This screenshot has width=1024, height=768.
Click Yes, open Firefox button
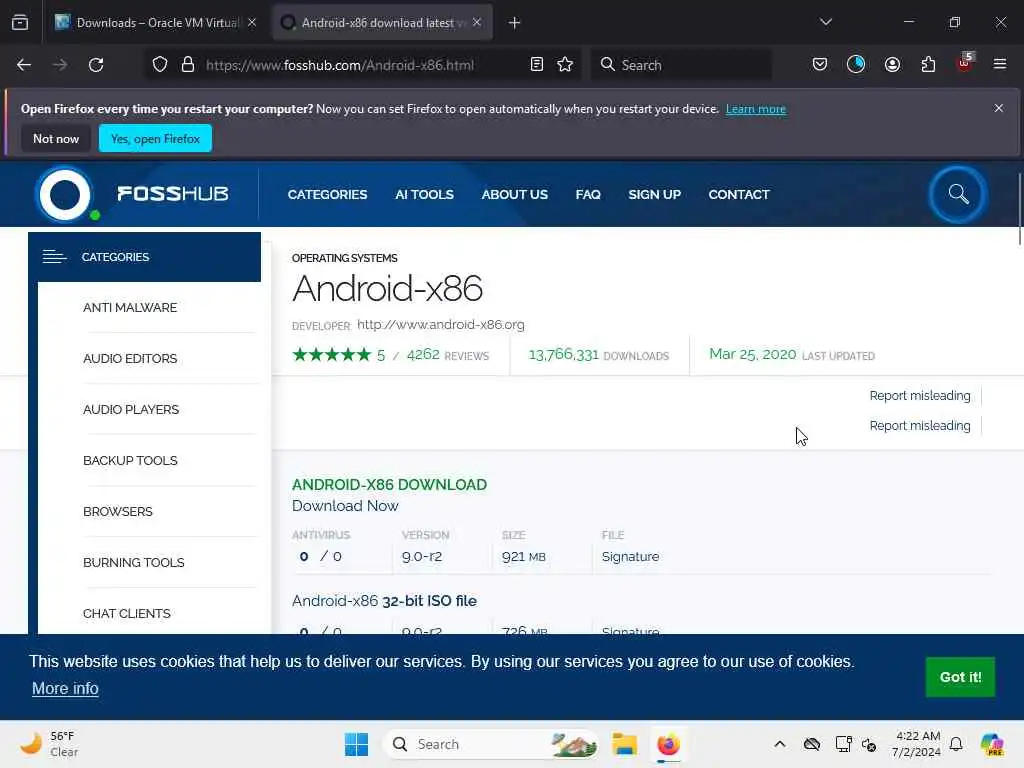[x=155, y=138]
